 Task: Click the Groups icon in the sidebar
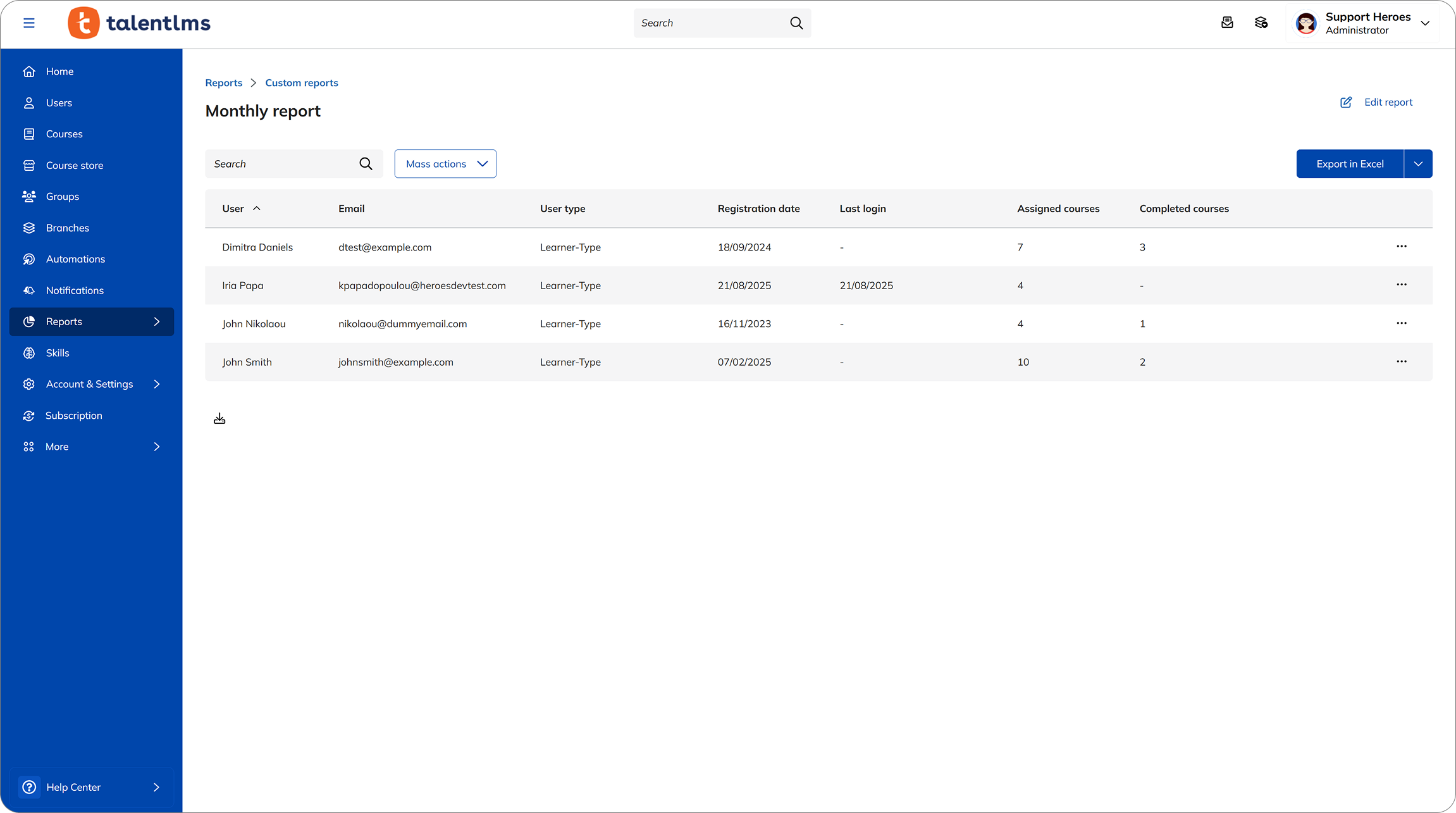(x=29, y=196)
